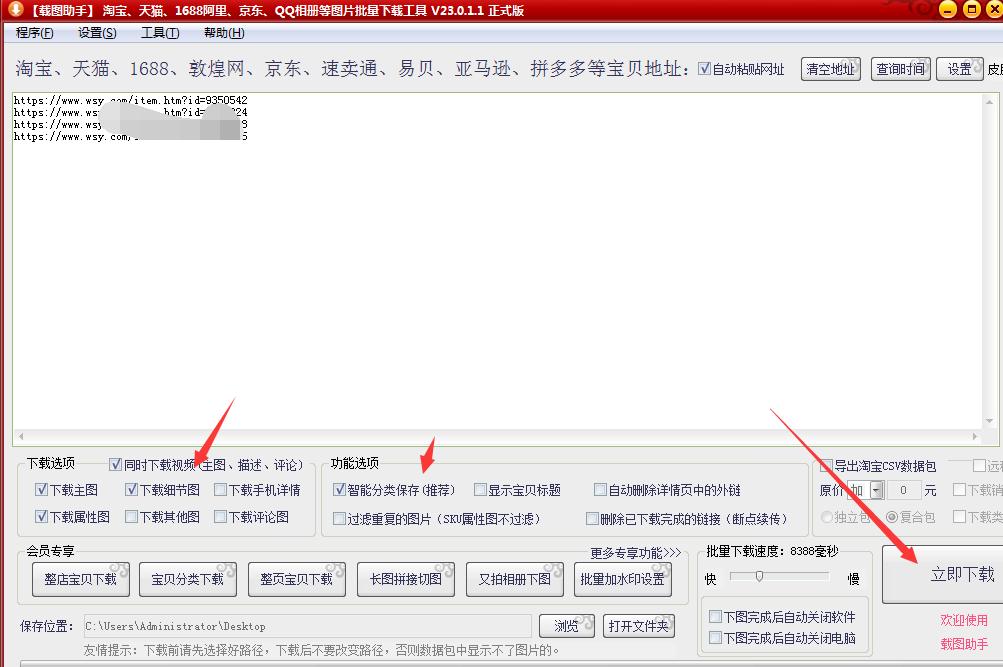Viewport: 1003px width, 667px height.
Task: Click the 长图拼接切图 button
Action: 405,578
